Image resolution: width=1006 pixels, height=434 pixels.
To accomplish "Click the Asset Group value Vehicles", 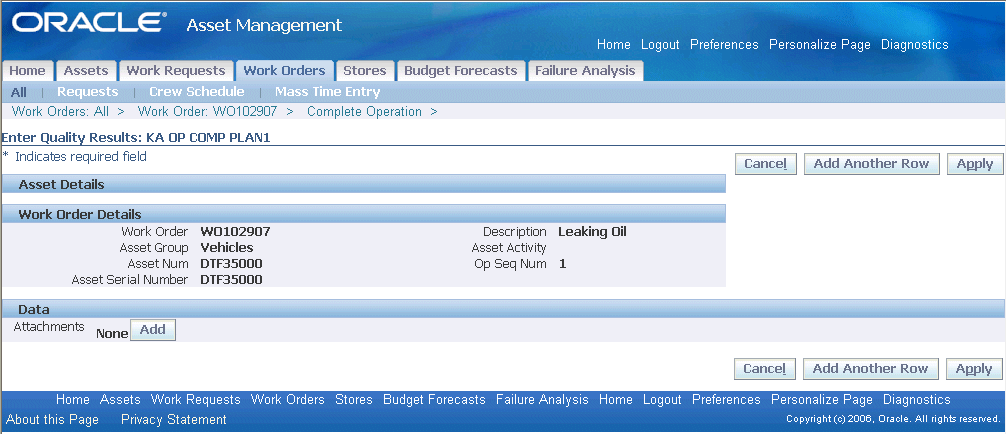I will (x=227, y=248).
